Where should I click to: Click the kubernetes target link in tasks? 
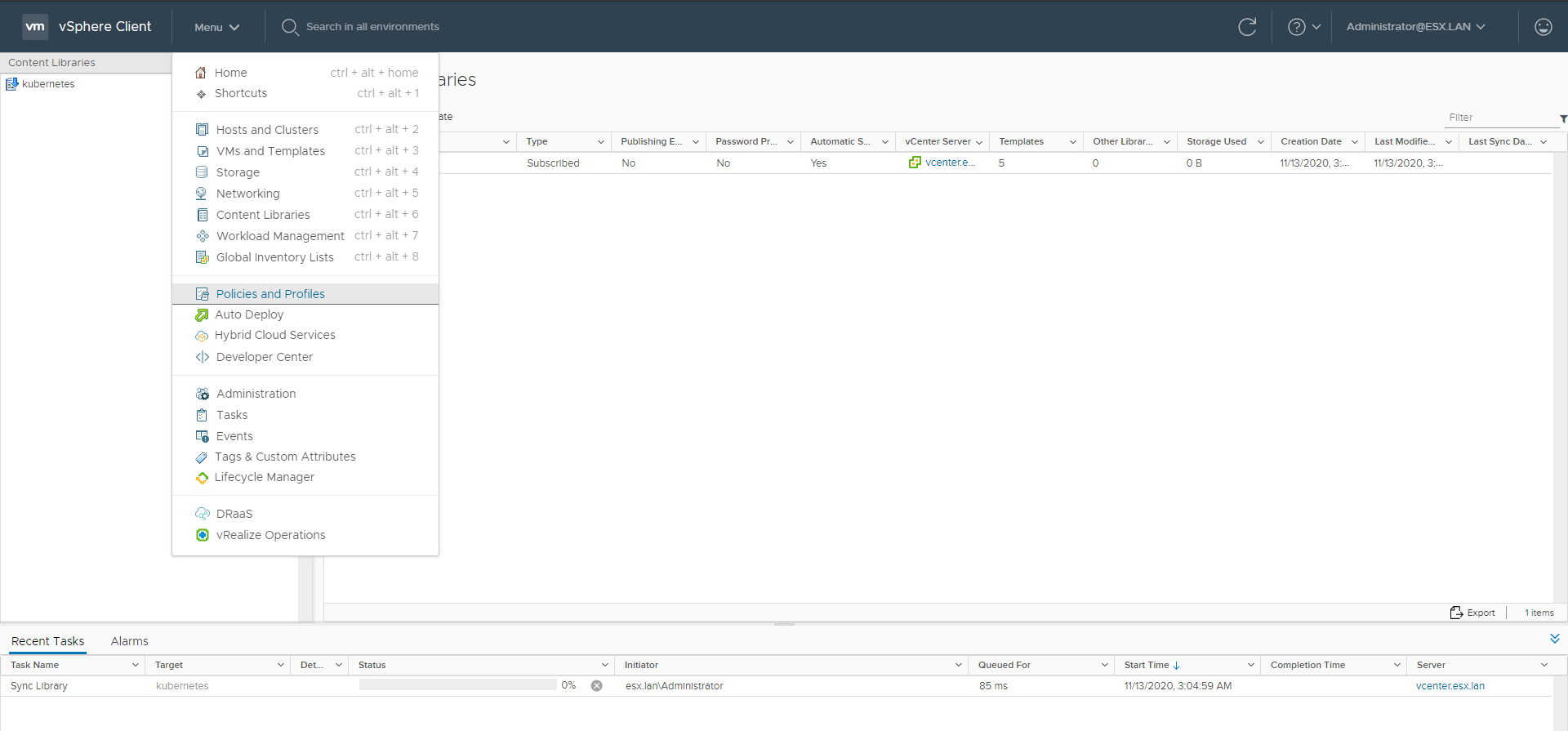pos(182,686)
